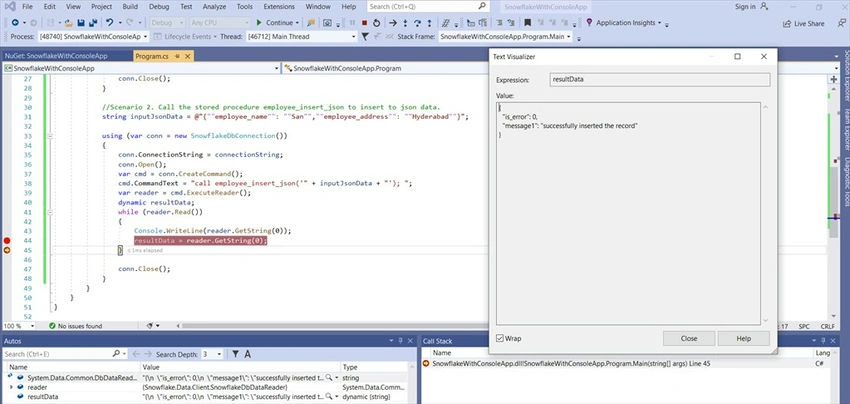Click the Step Over icon
850x404 pixels.
(417, 23)
